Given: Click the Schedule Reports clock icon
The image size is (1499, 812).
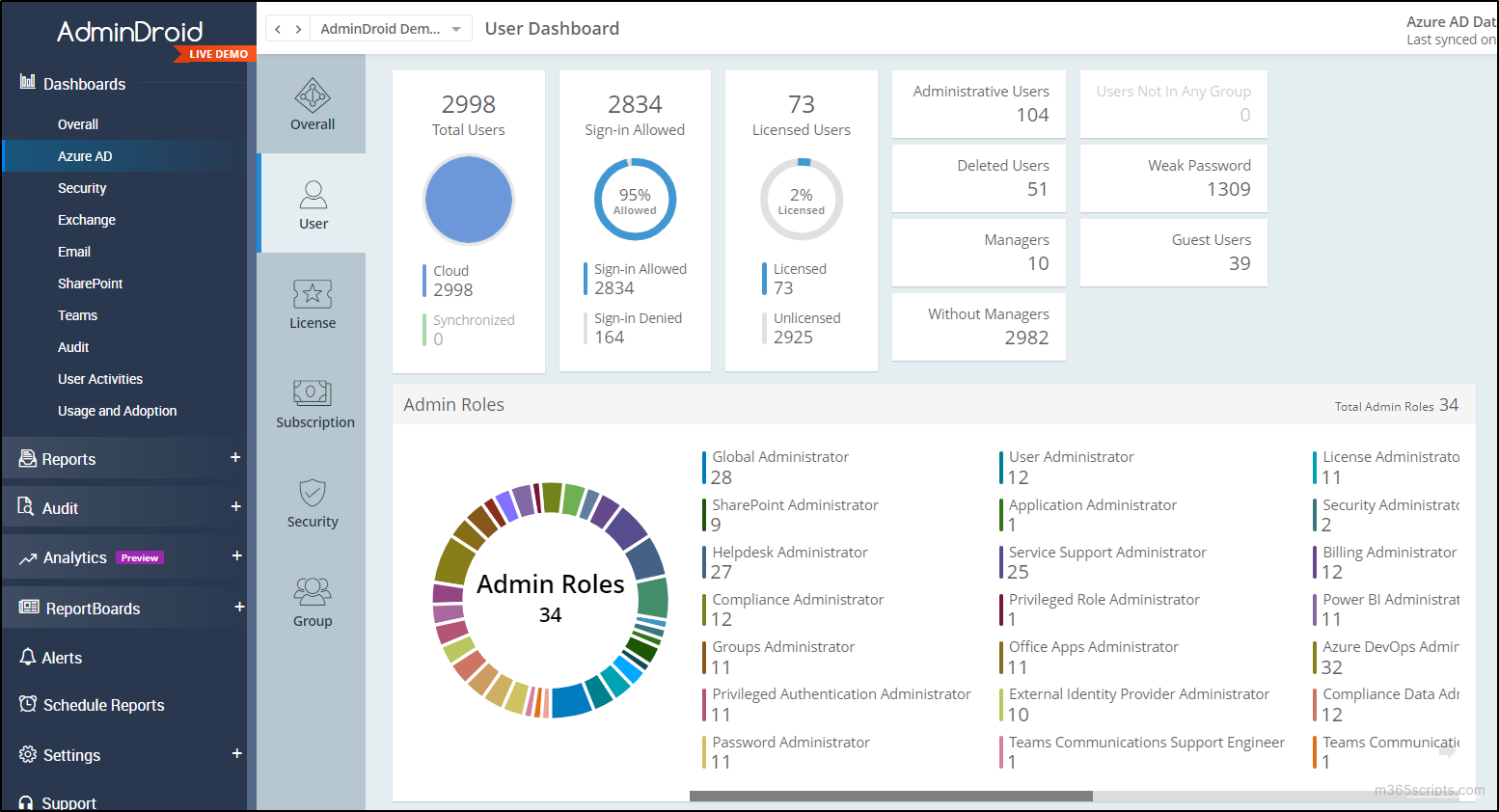Looking at the screenshot, I should (x=28, y=704).
